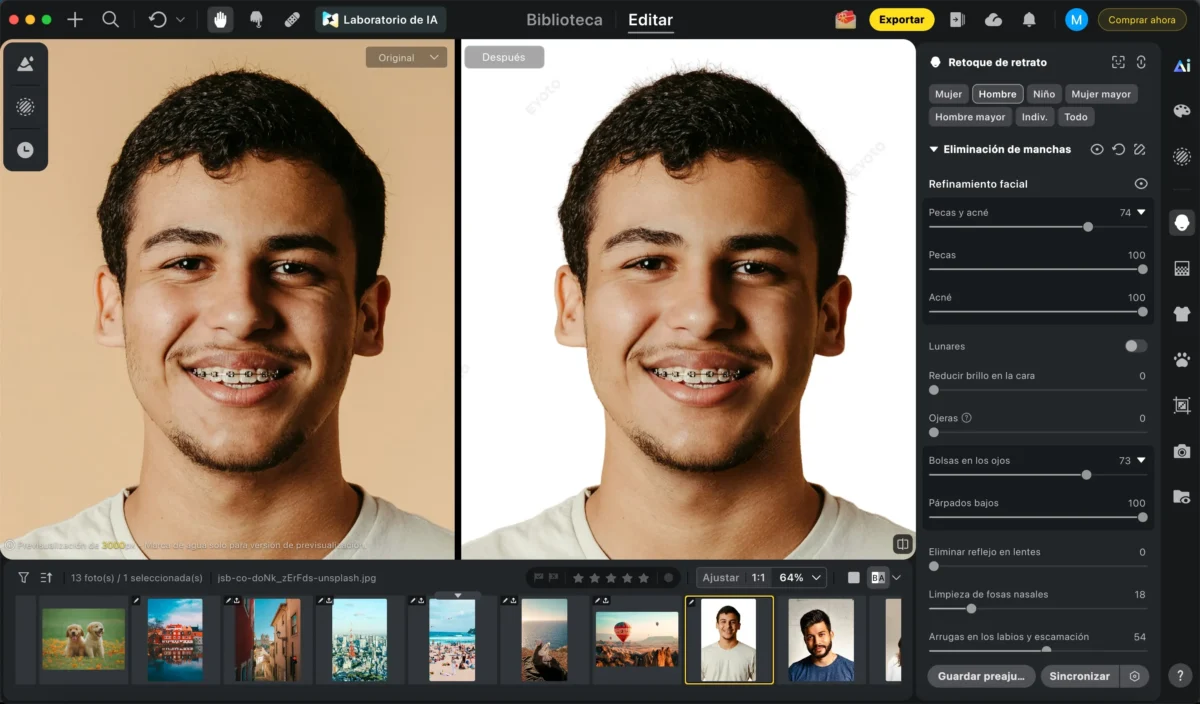Toggle Refinamiento facial visibility eye
The width and height of the screenshot is (1200, 704).
pos(1141,184)
